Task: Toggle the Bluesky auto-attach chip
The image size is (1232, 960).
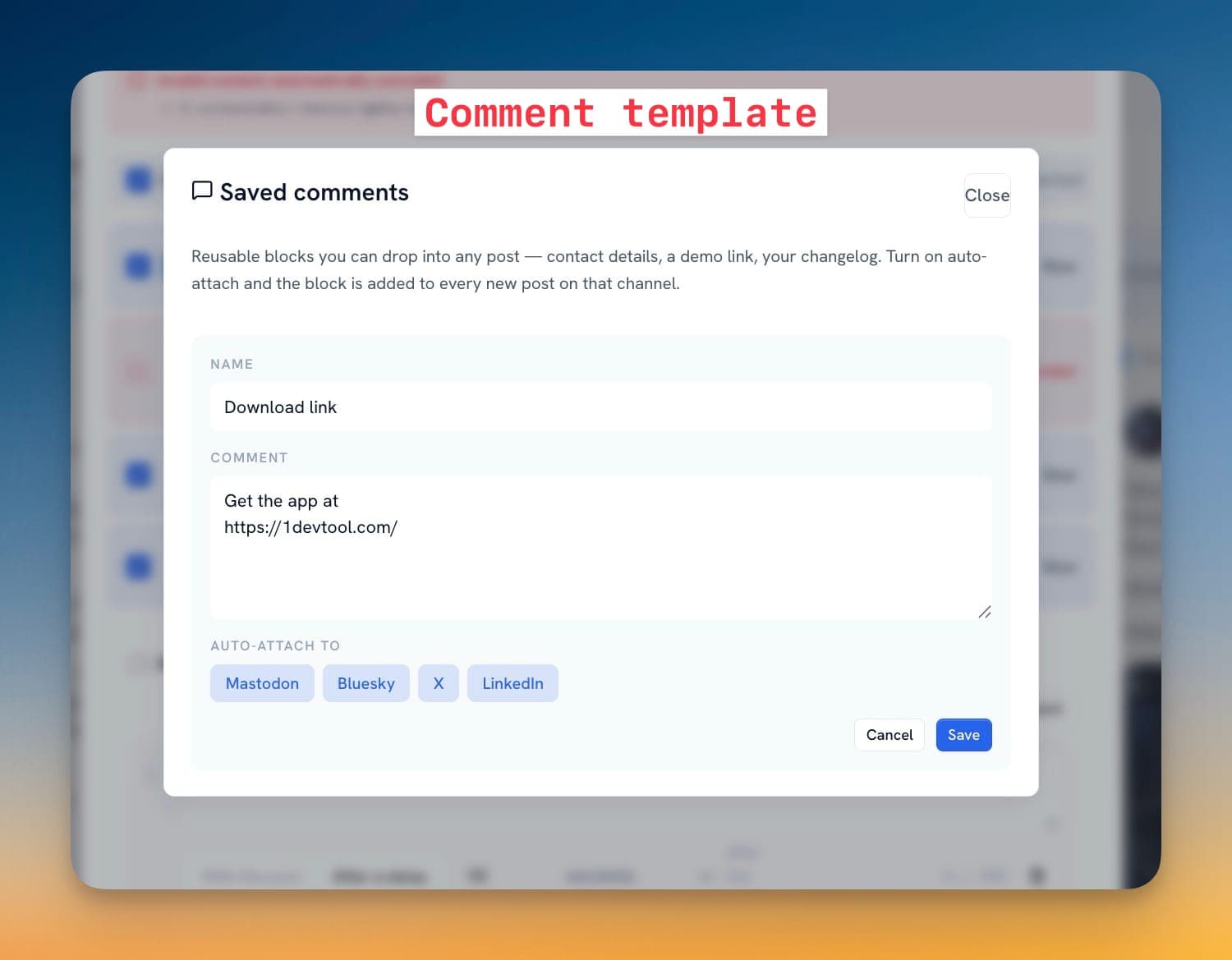Action: click(x=366, y=683)
